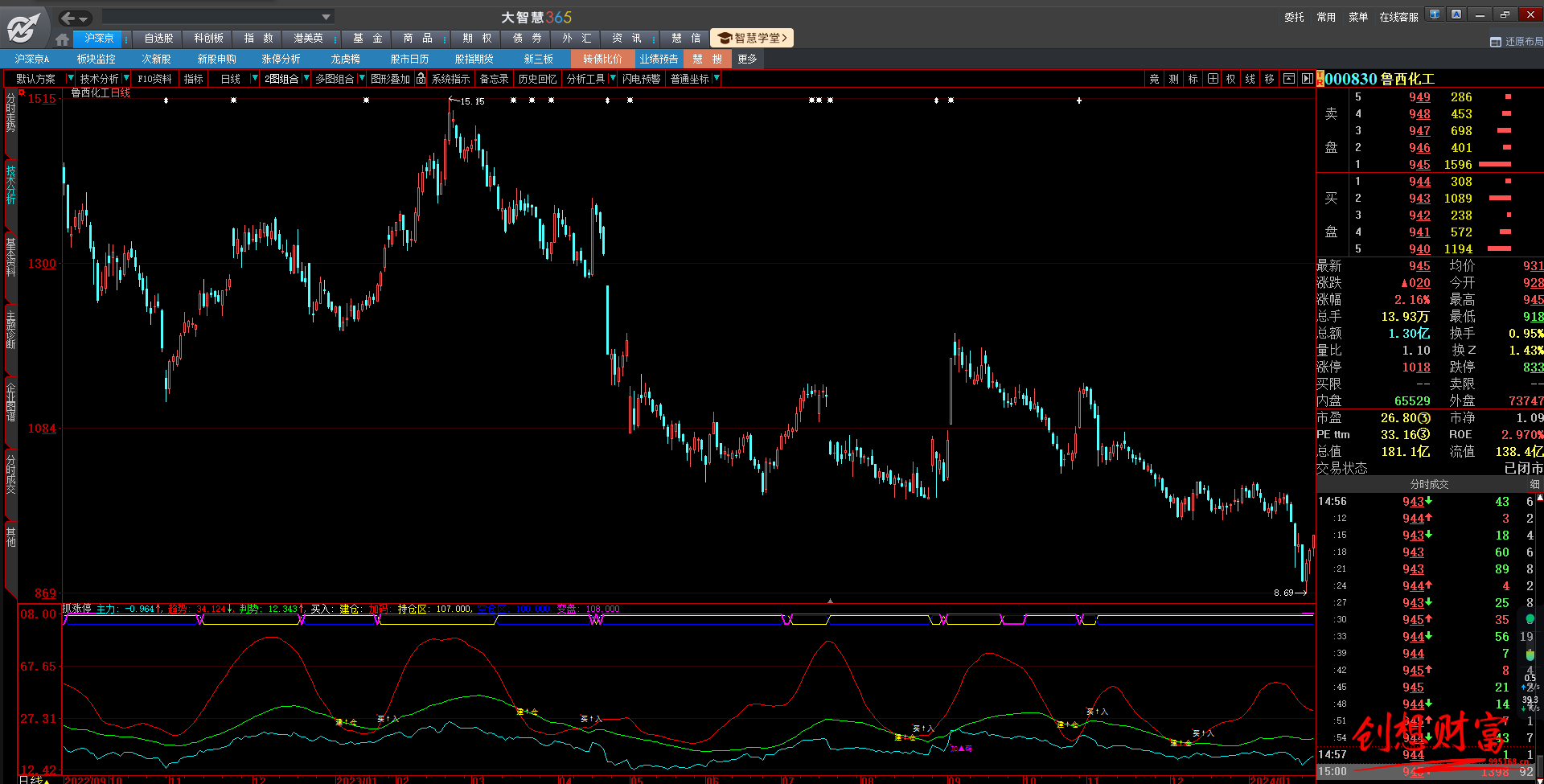This screenshot has width=1544, height=784.
Task: Click the window-panel icon in chart toolbar
Action: 1289,79
